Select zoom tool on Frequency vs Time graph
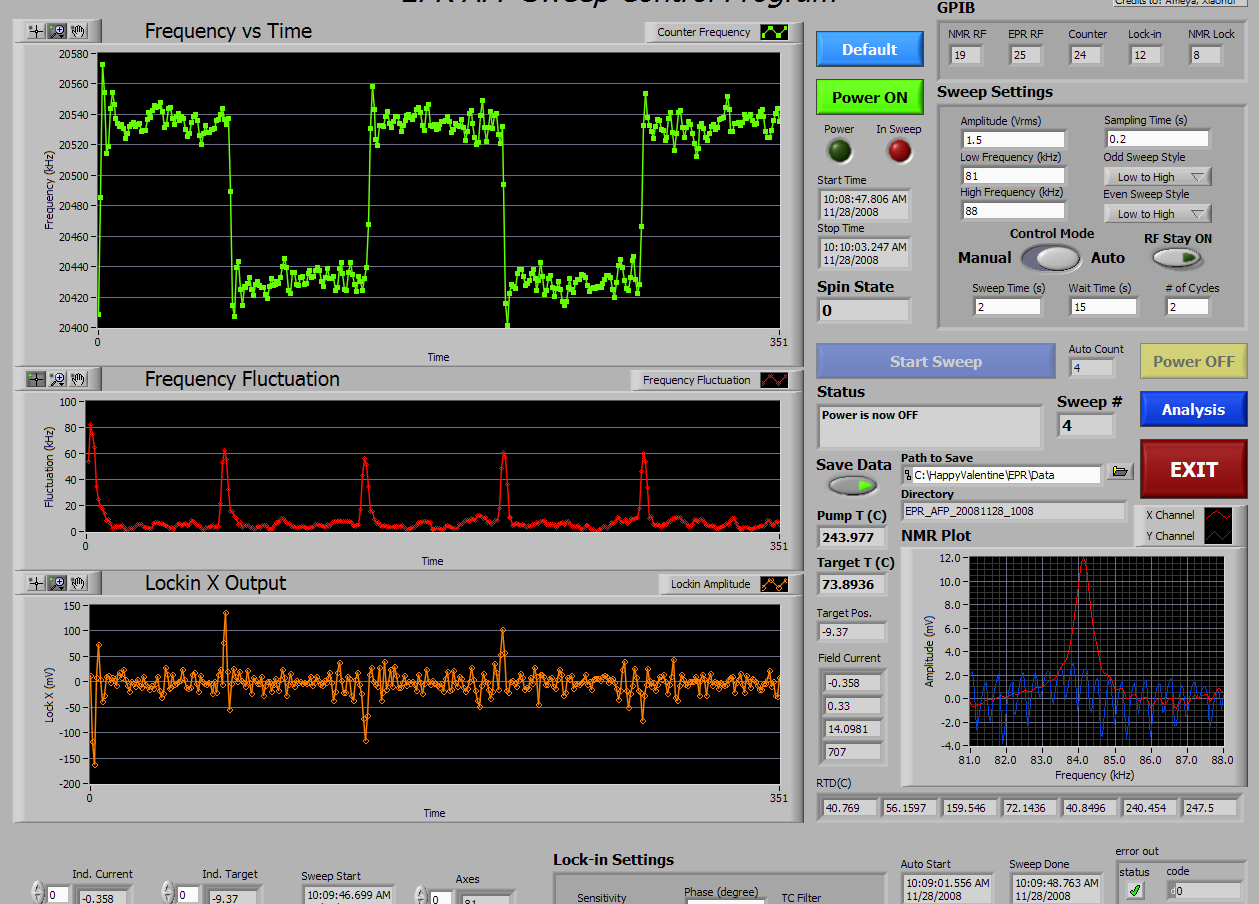The height and width of the screenshot is (904, 1259). [x=57, y=32]
